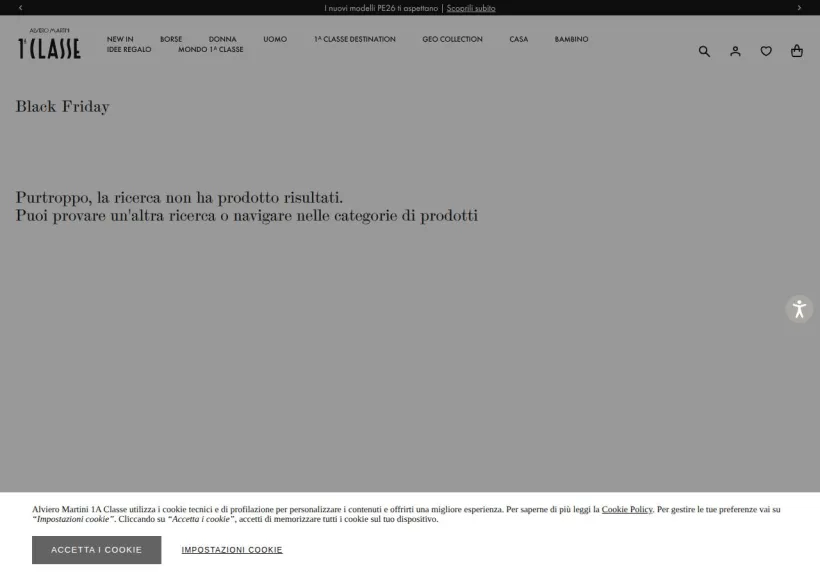Open the DONNA menu
Screen dimensions: 820x577
[222, 39]
